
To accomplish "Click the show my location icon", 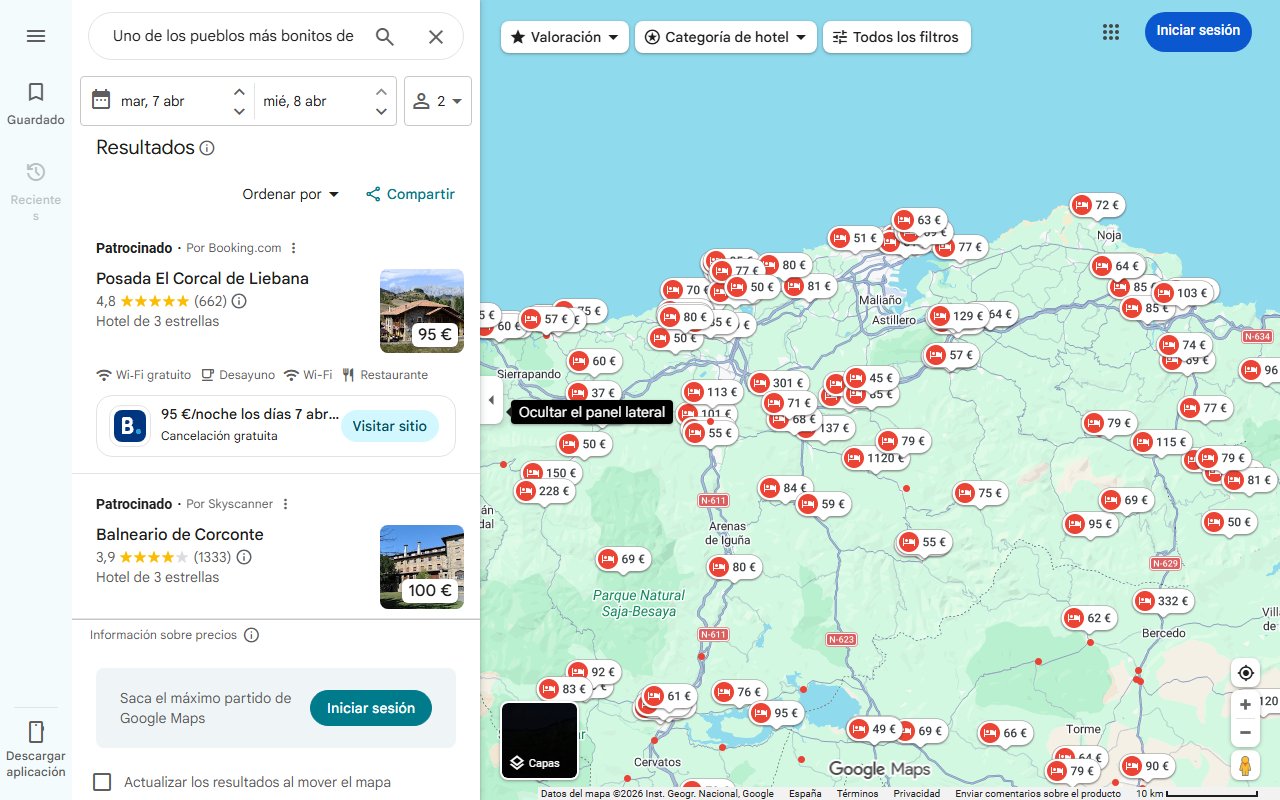I will 1245,673.
